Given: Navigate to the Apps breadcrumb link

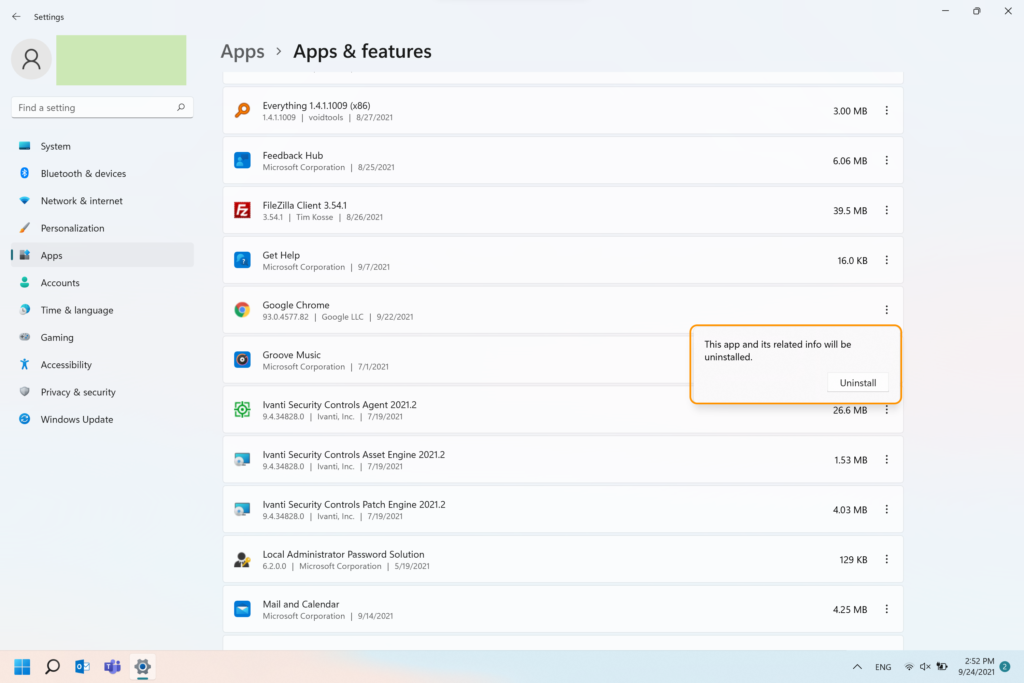Looking at the screenshot, I should pos(242,52).
